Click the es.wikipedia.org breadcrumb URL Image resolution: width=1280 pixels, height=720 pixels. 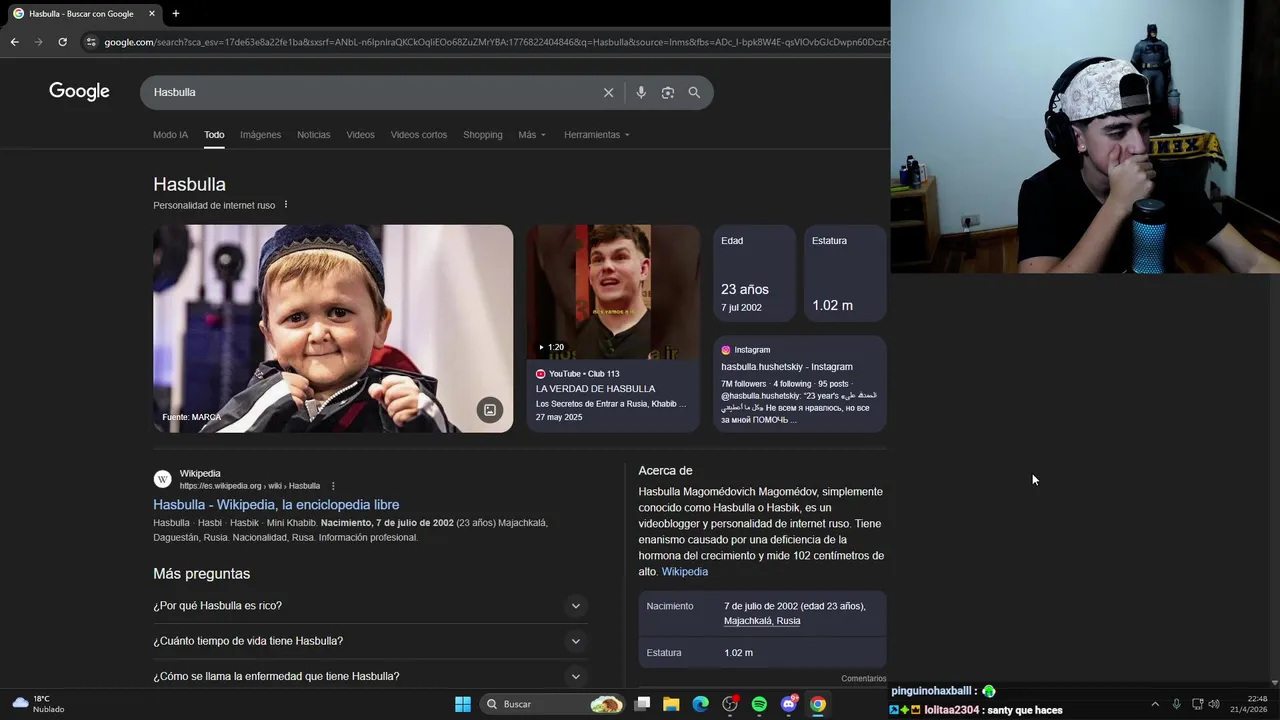tap(250, 486)
